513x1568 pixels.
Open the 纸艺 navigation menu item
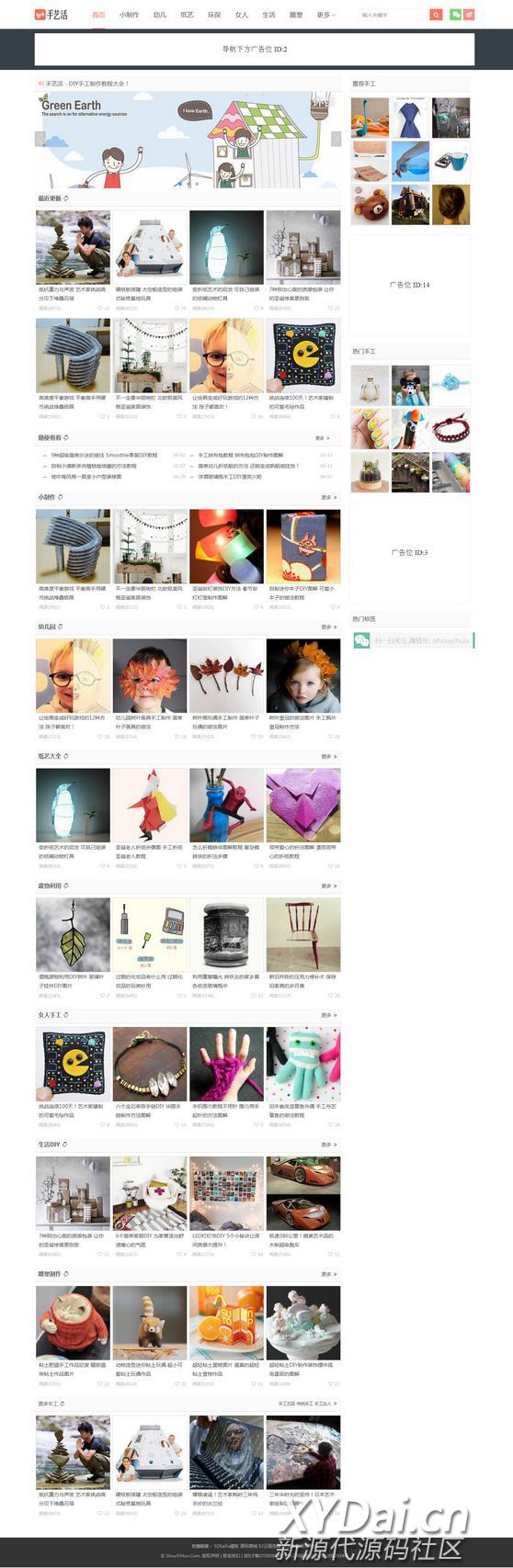[x=187, y=15]
